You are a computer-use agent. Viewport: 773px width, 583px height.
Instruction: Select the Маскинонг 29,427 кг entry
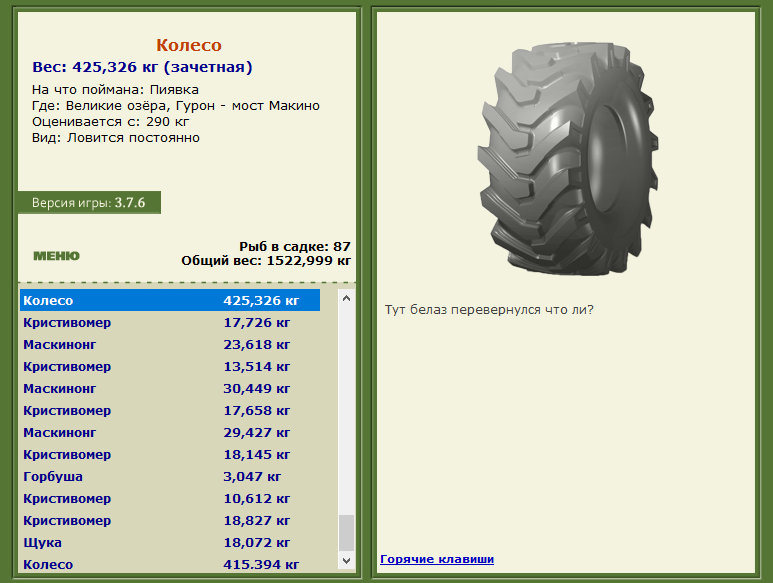tap(170, 433)
